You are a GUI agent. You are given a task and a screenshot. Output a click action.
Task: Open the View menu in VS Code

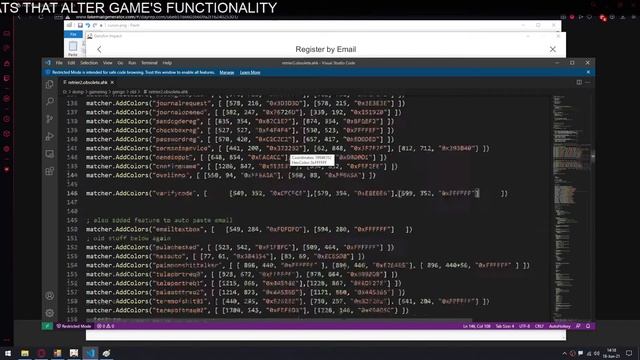107,63
